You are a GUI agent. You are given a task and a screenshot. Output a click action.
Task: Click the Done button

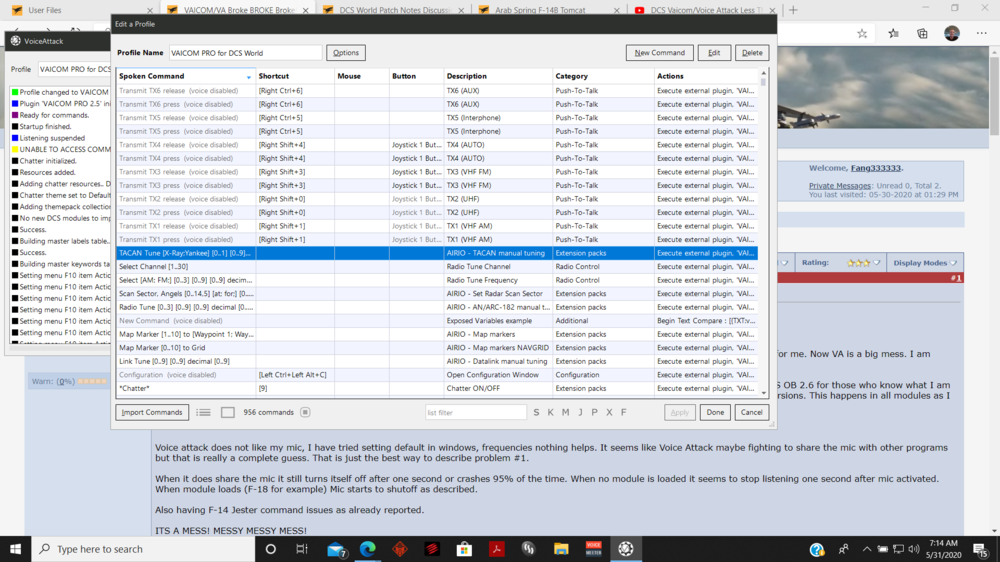[x=715, y=413]
